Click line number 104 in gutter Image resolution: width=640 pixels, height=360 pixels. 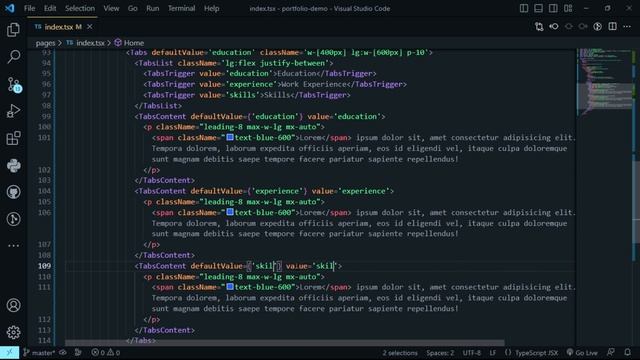tap(44, 191)
